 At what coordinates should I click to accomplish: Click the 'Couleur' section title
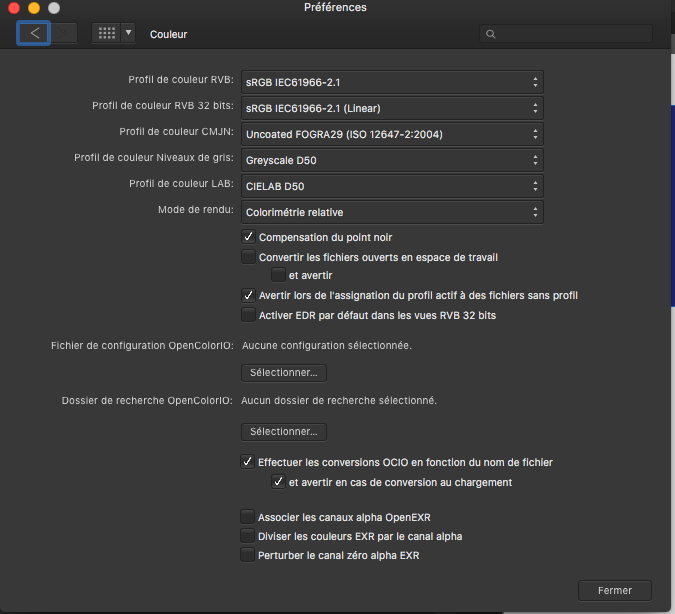click(x=168, y=34)
